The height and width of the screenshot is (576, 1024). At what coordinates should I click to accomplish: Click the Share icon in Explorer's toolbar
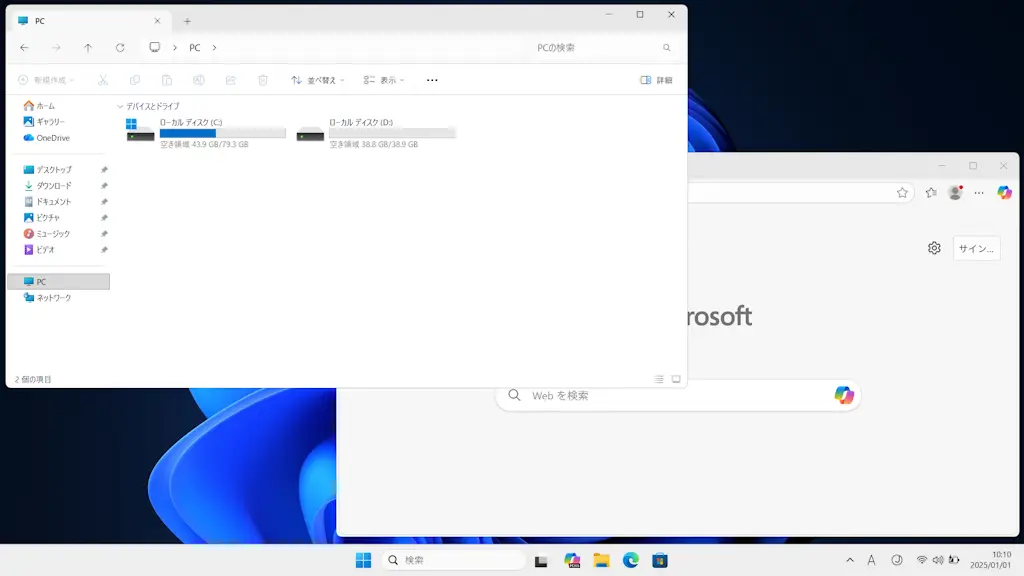click(230, 79)
